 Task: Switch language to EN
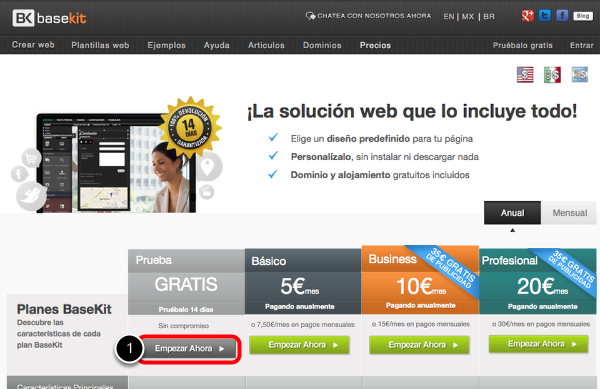(x=448, y=16)
